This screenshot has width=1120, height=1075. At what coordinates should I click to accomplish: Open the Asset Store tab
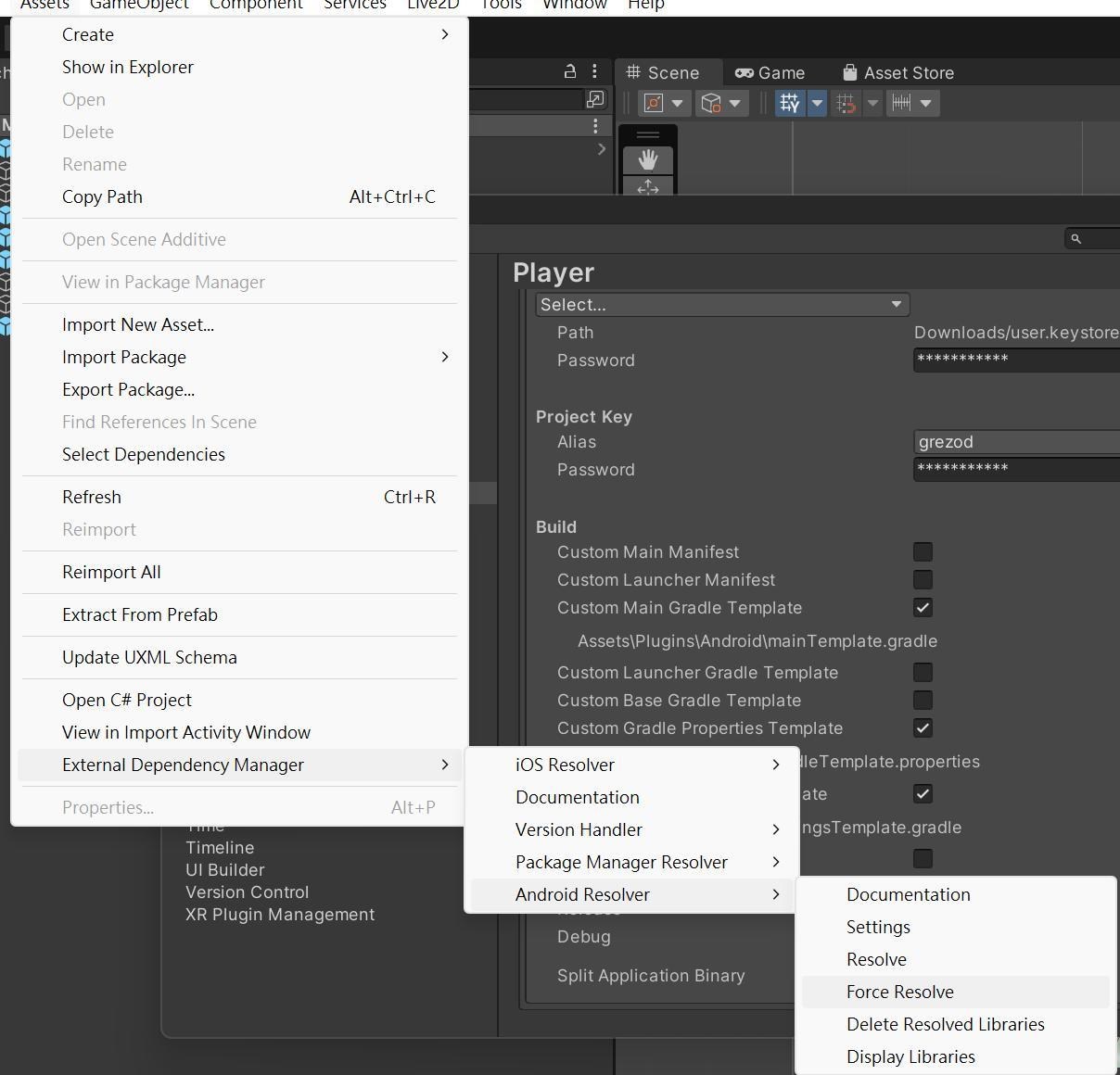pos(898,72)
